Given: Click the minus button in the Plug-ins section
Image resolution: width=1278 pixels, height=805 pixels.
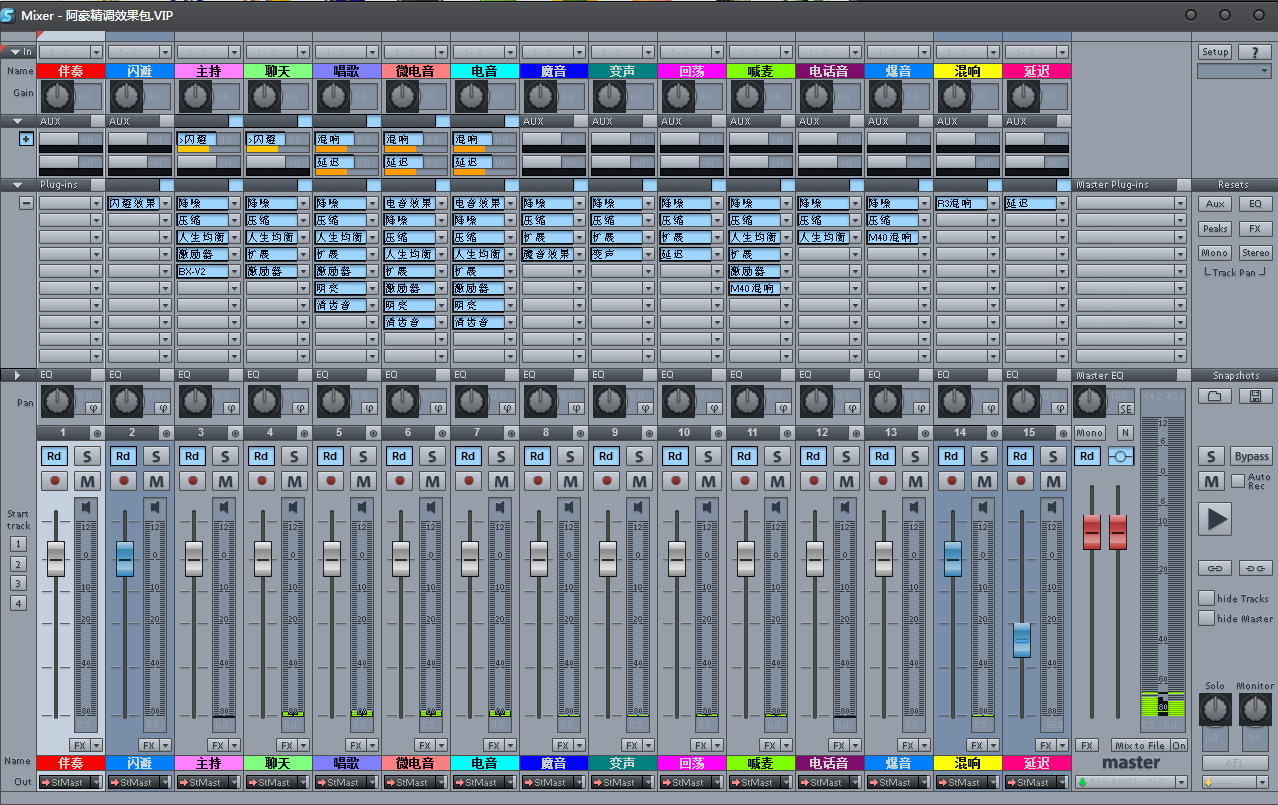Looking at the screenshot, I should [x=26, y=202].
